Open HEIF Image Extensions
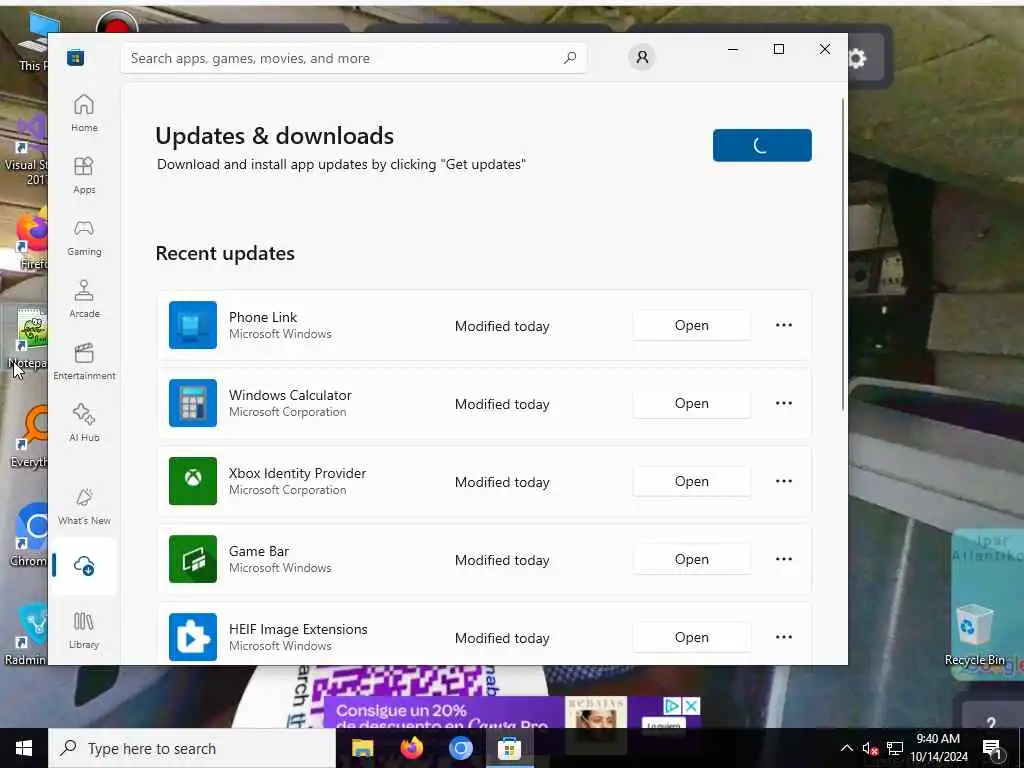Screen dimensions: 1024x768 pyautogui.click(x=692, y=637)
